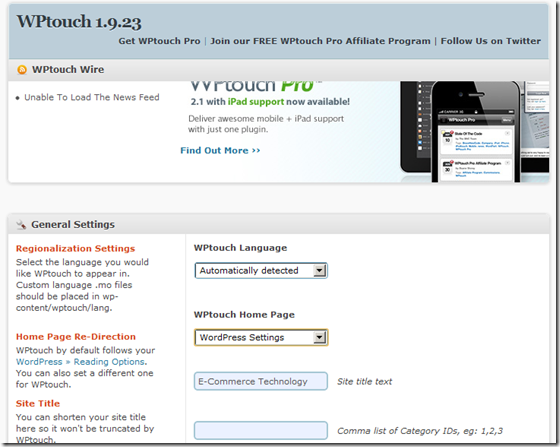Click the Regionalization Settings heading
The width and height of the screenshot is (560, 447).
click(75, 248)
